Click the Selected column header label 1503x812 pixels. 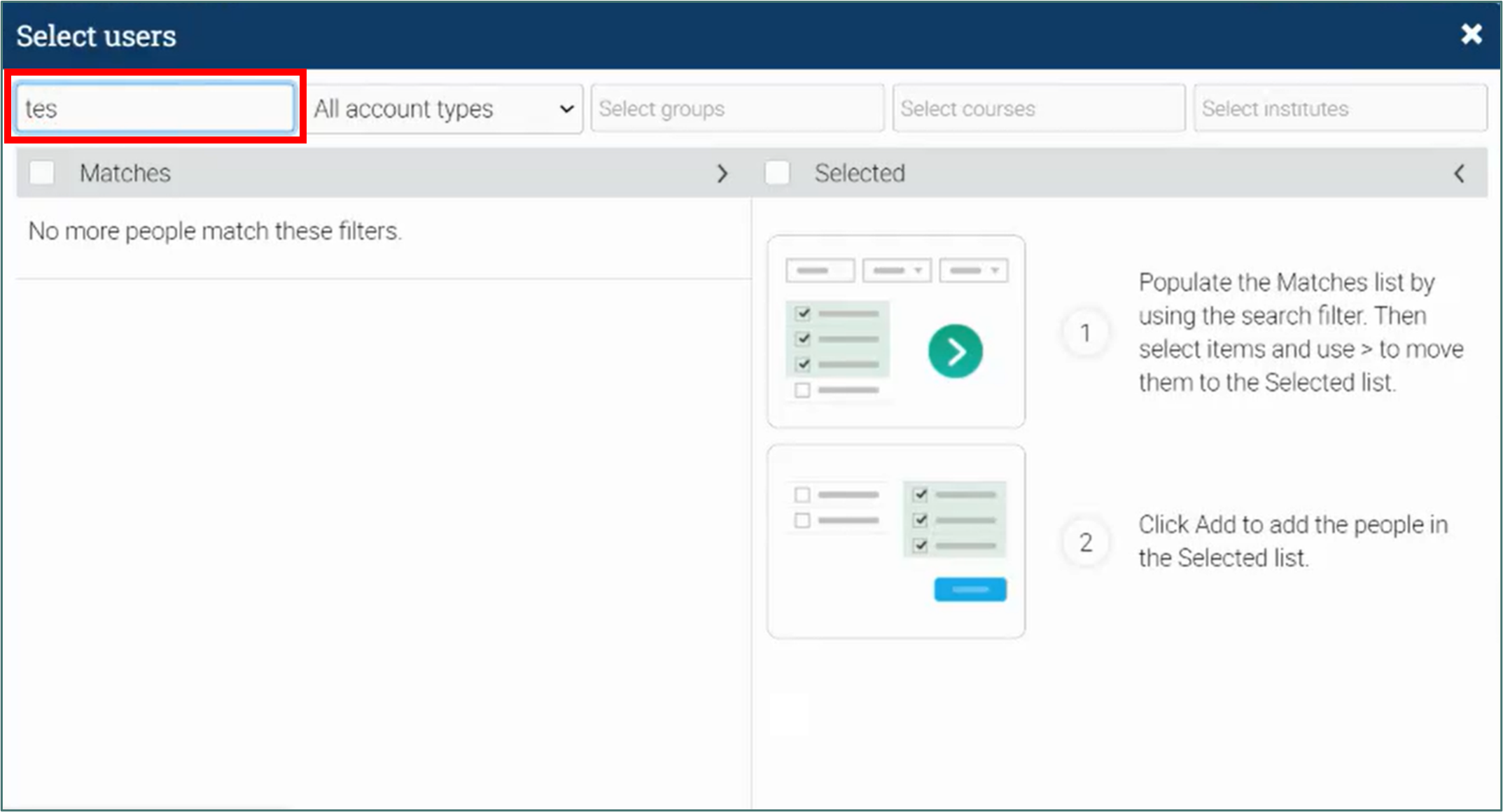click(x=859, y=173)
